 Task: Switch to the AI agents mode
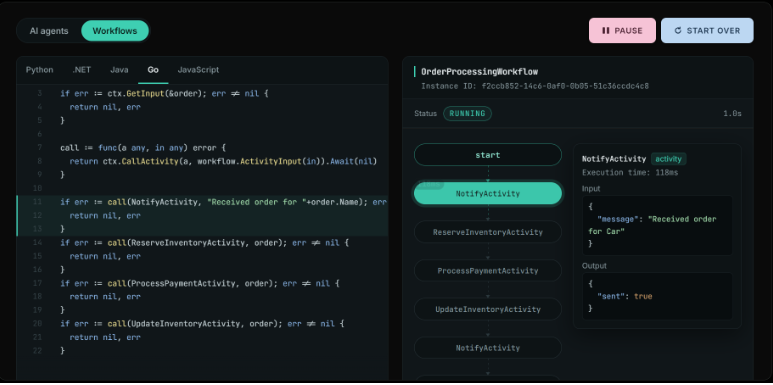click(x=49, y=31)
